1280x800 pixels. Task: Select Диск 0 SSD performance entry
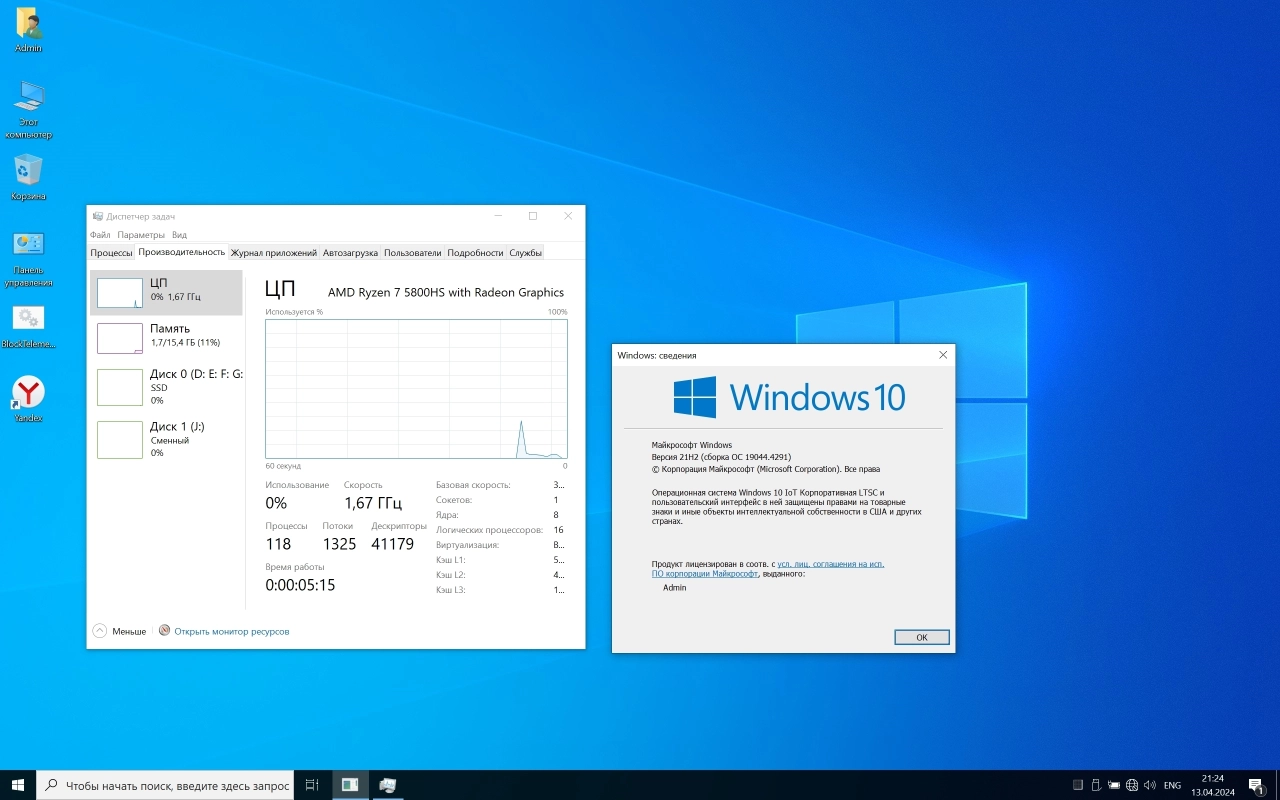point(166,386)
